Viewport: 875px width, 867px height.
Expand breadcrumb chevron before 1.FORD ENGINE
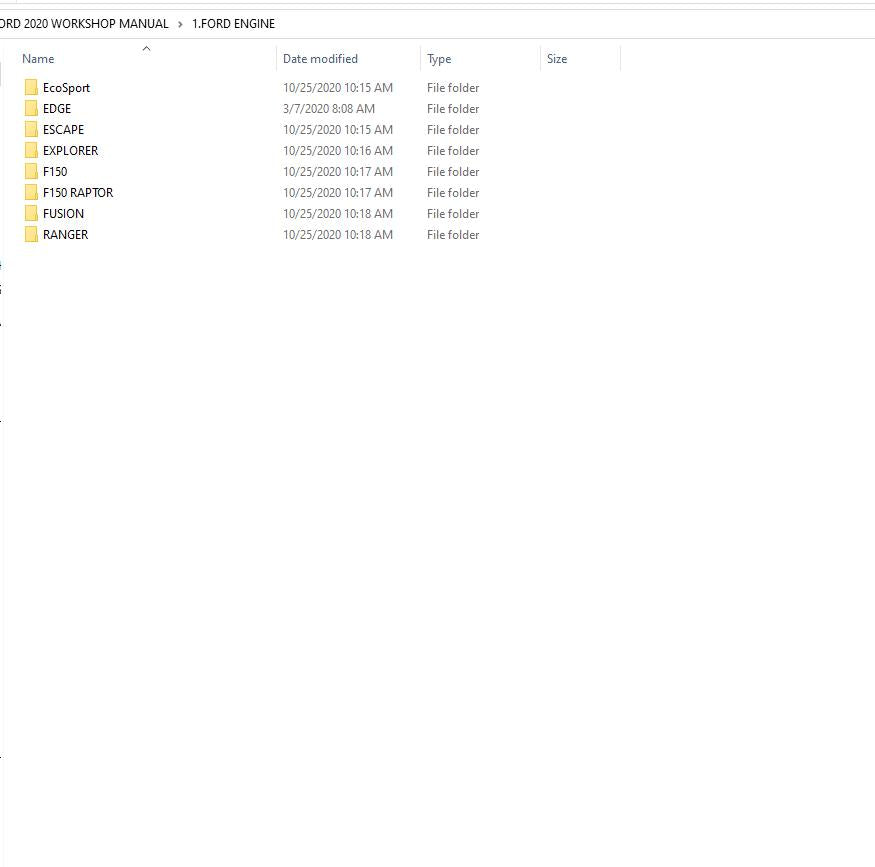(x=180, y=24)
